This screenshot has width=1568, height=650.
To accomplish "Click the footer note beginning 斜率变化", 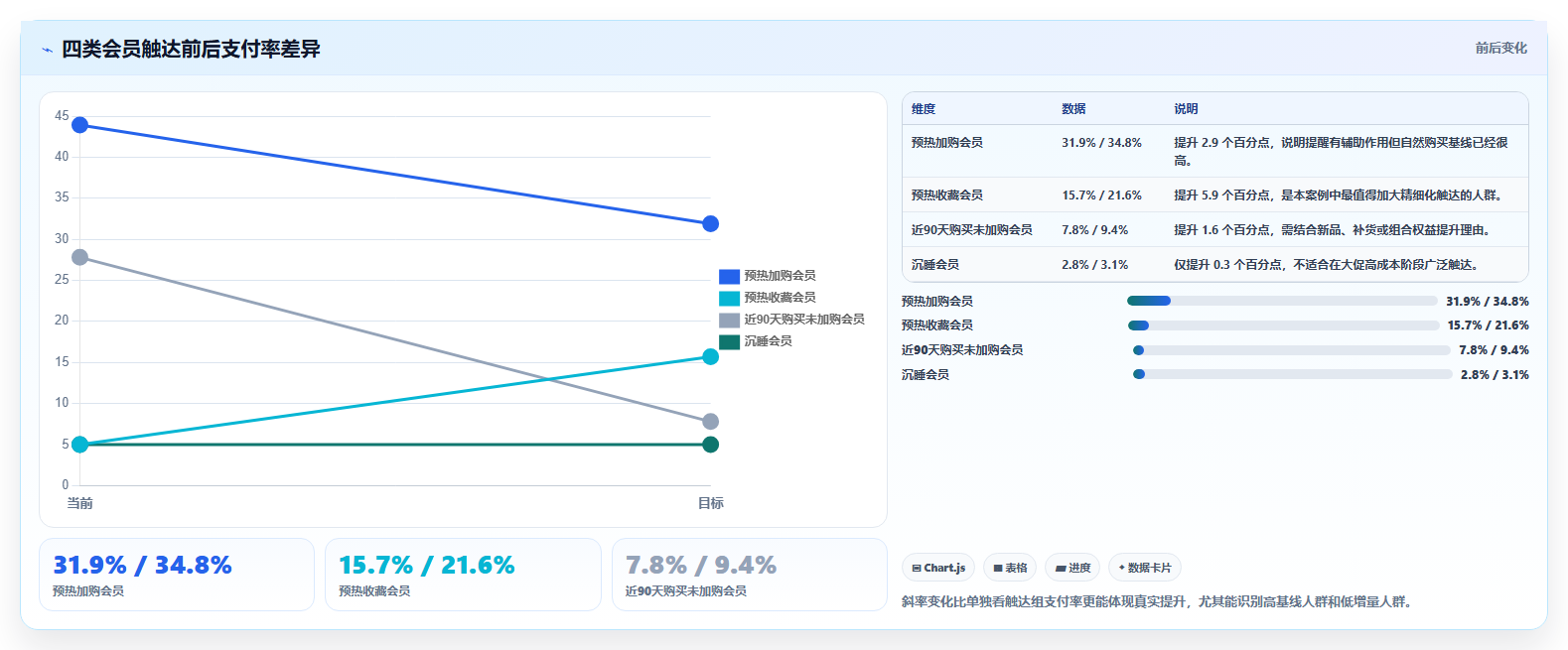I will (x=1159, y=601).
